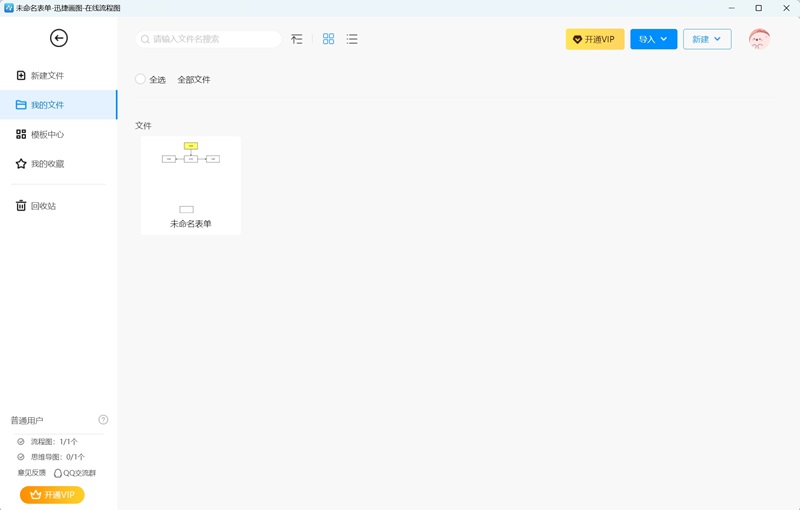Switch to grid view
Viewport: 800px width, 510px height.
coord(328,39)
